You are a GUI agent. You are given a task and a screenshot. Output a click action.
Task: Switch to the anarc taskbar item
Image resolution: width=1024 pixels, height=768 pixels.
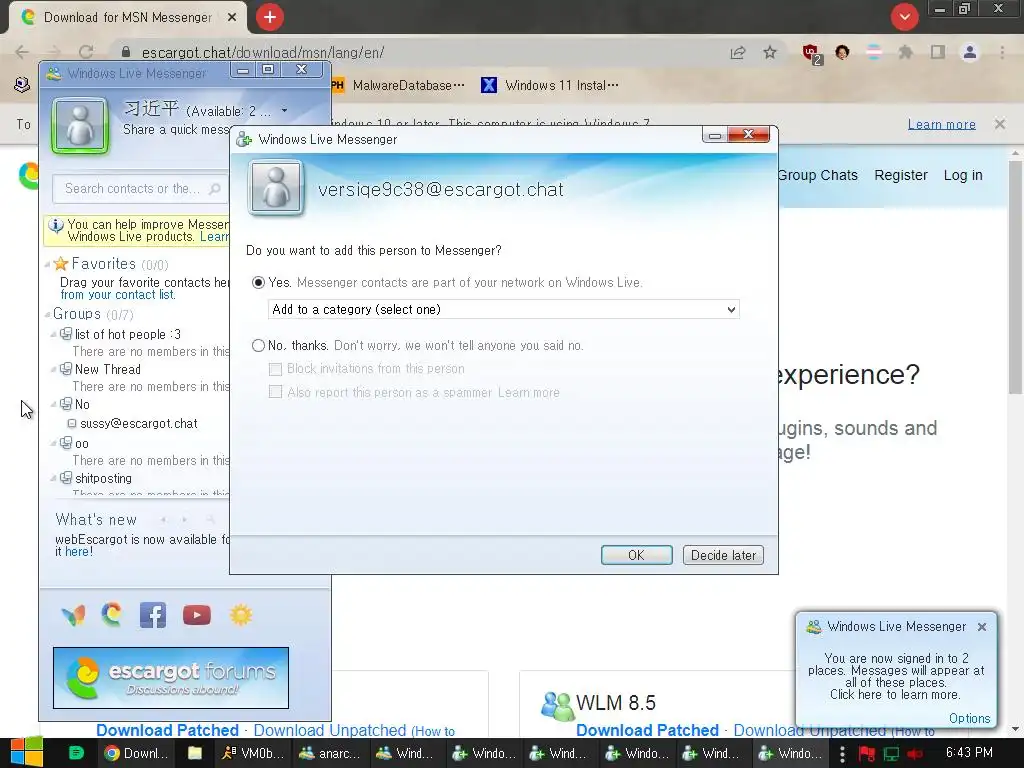(x=329, y=754)
